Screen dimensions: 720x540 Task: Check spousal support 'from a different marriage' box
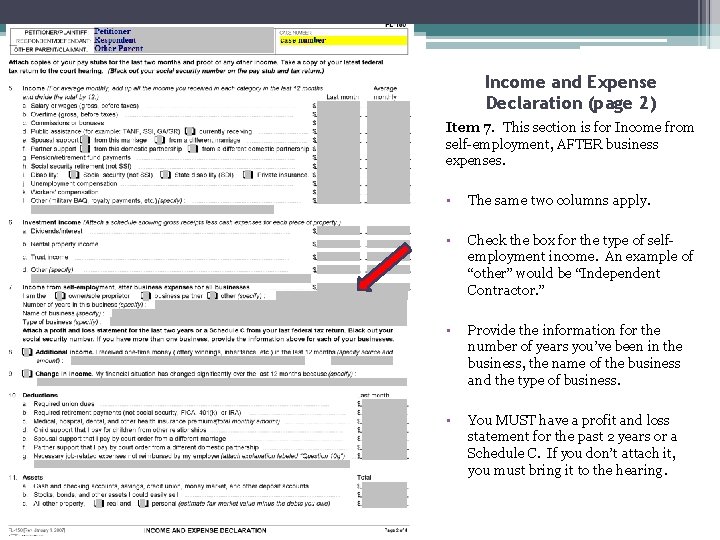click(x=159, y=140)
